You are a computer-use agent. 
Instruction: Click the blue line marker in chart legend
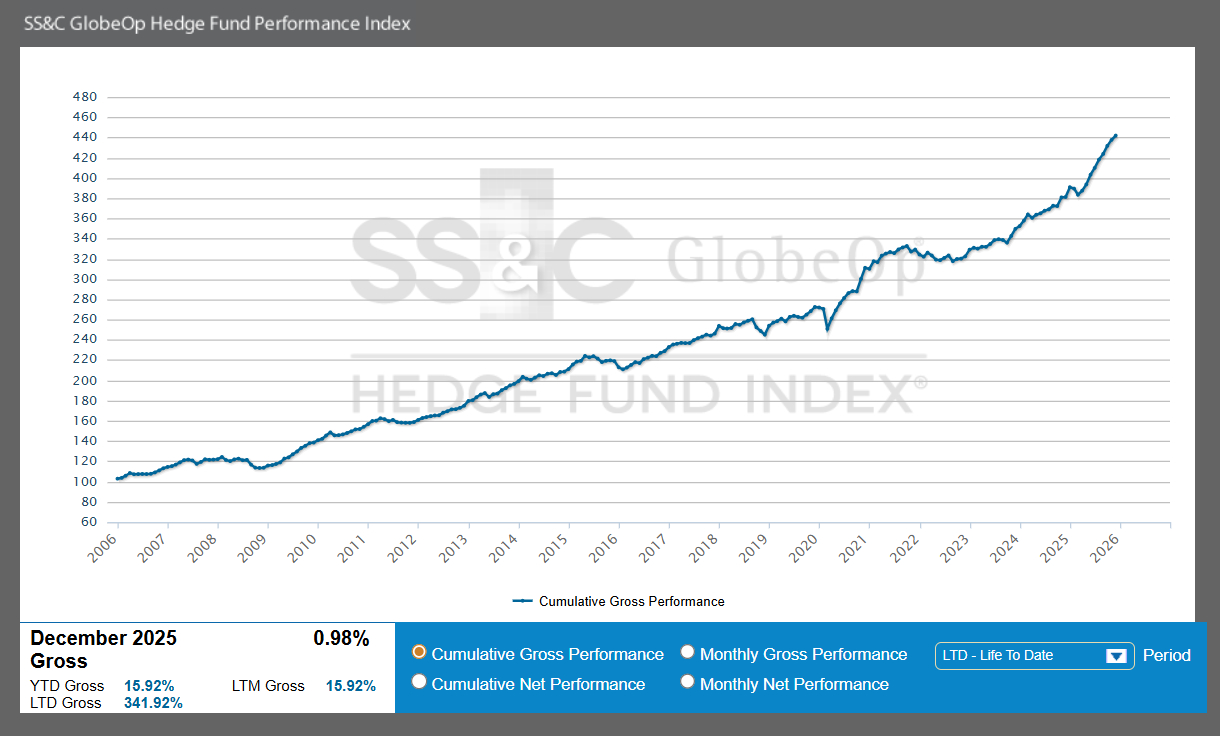pyautogui.click(x=522, y=601)
